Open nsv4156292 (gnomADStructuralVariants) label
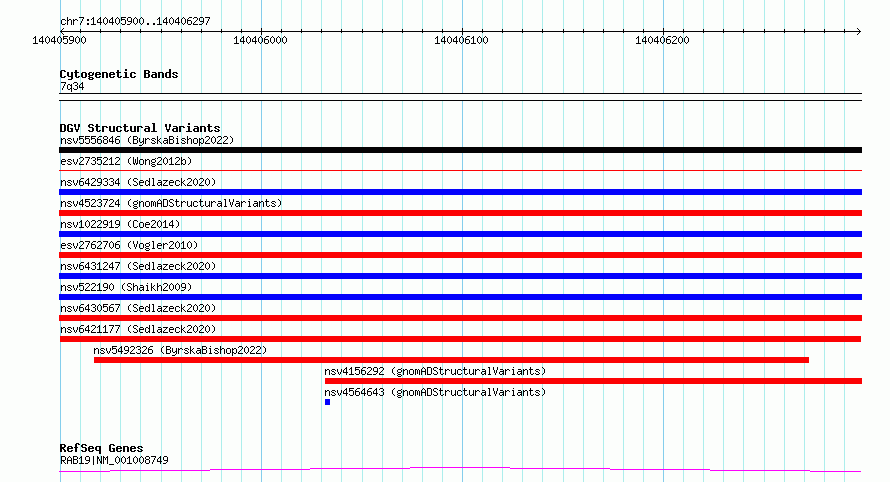This screenshot has height=482, width=890. (435, 371)
